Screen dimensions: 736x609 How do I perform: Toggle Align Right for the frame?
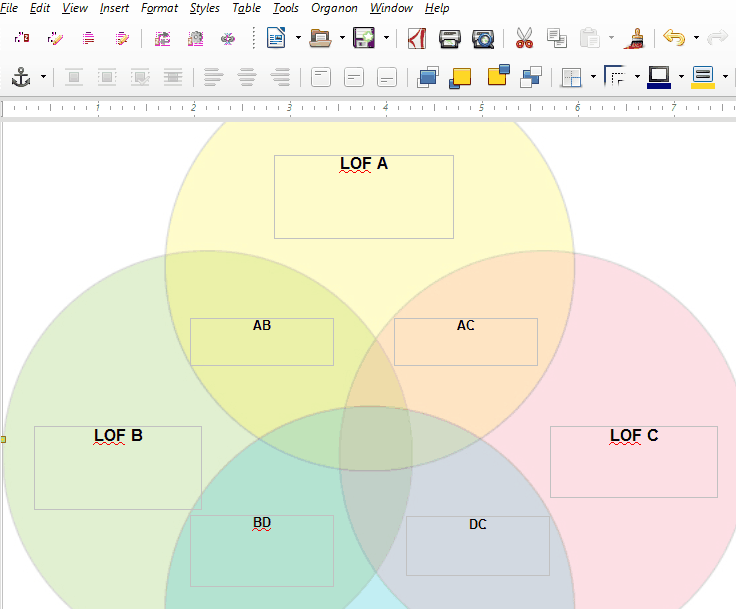pos(281,77)
